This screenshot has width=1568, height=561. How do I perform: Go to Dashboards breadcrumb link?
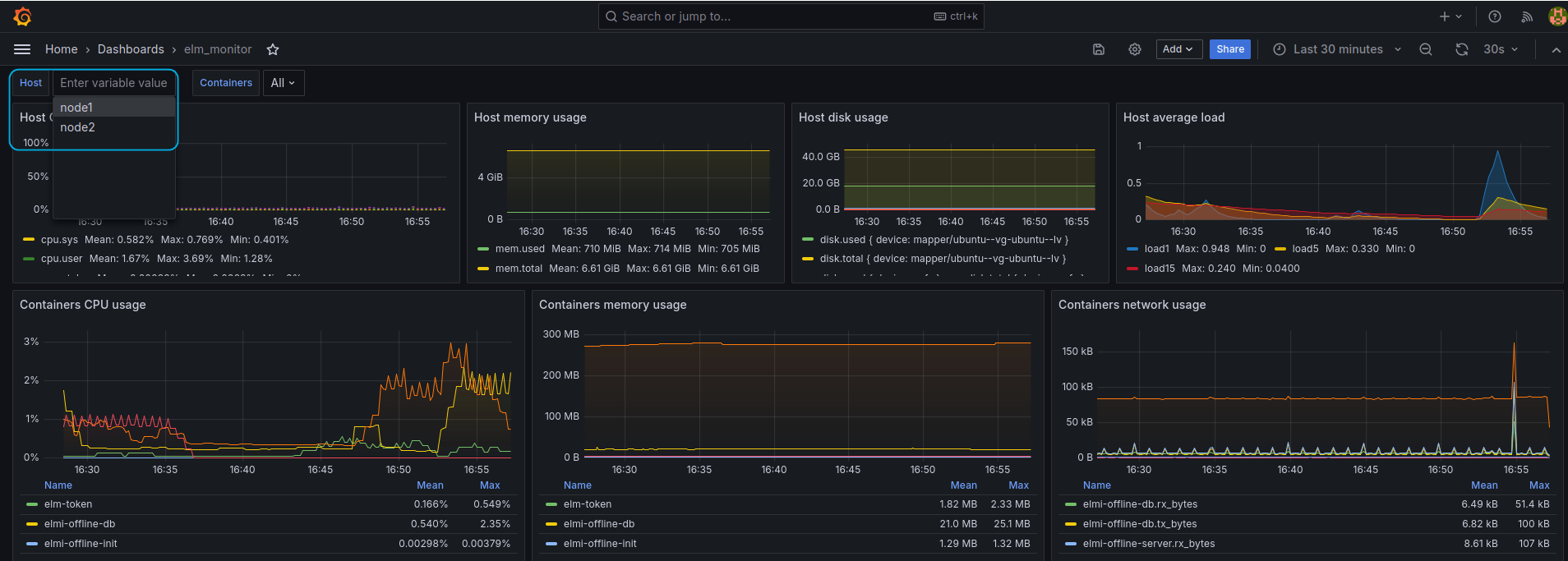[x=131, y=49]
